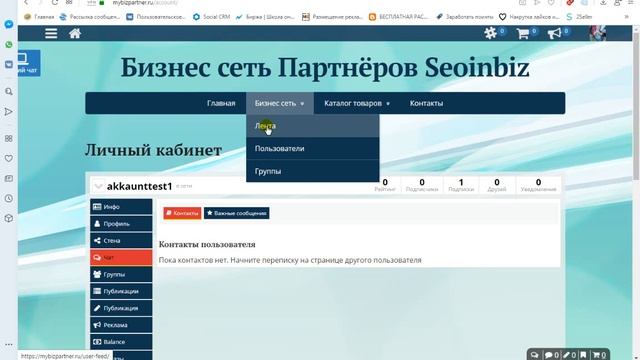Screen dimensions: 640x360
Task: Open the 'Подписчики' counter
Action: 422,185
